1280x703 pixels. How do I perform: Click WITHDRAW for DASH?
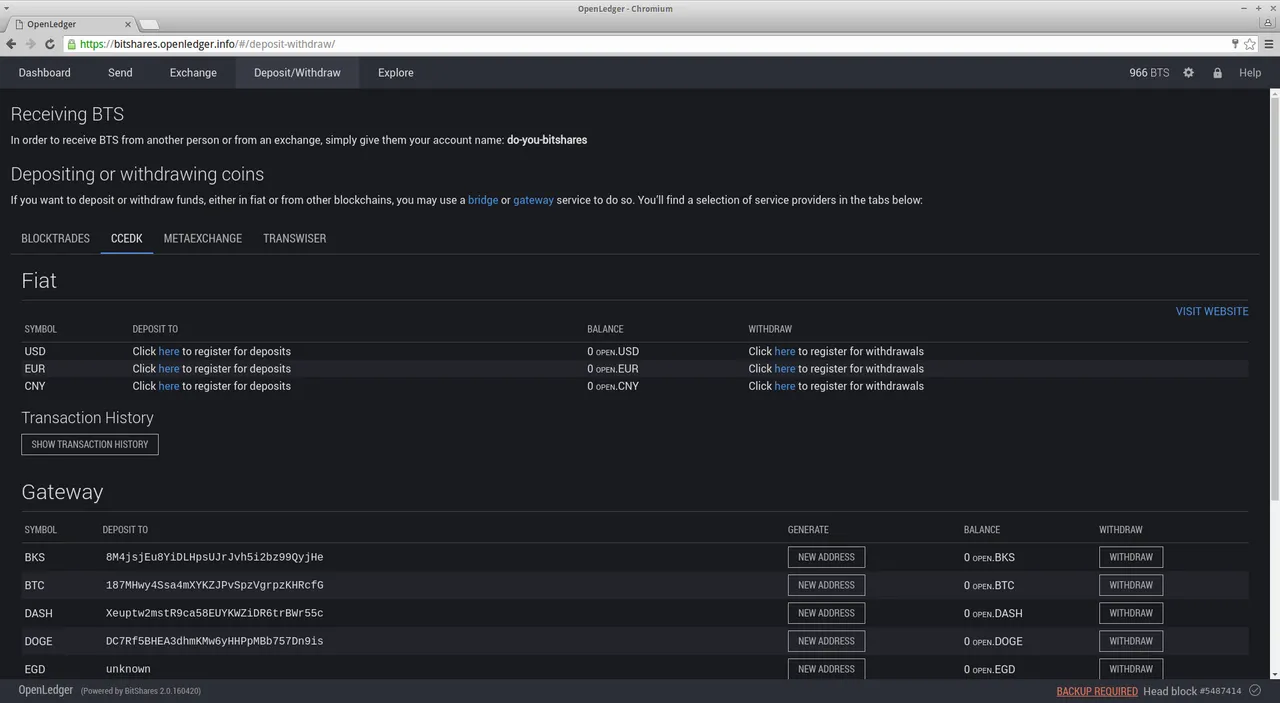tap(1131, 613)
